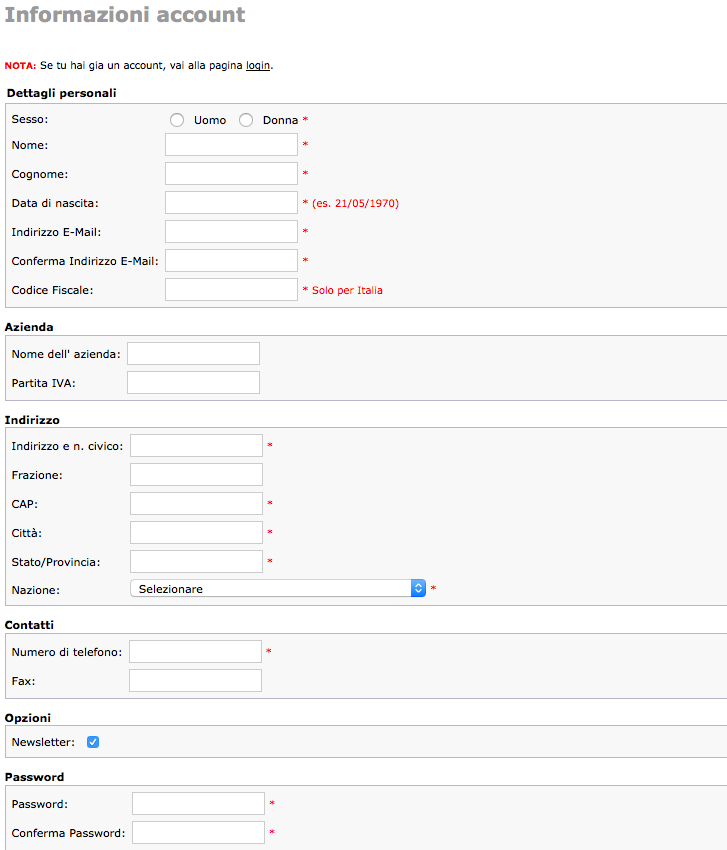Screen dimensions: 727x850
Task: Select the Donna radio button
Action: click(246, 120)
